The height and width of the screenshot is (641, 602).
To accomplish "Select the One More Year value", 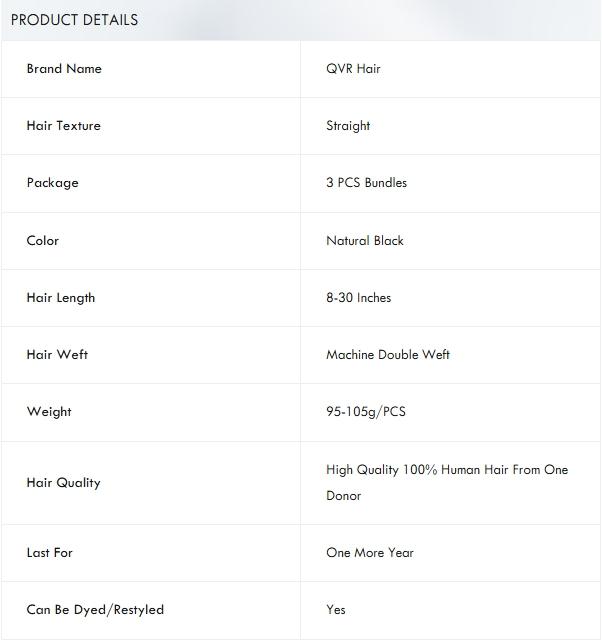I will 369,553.
